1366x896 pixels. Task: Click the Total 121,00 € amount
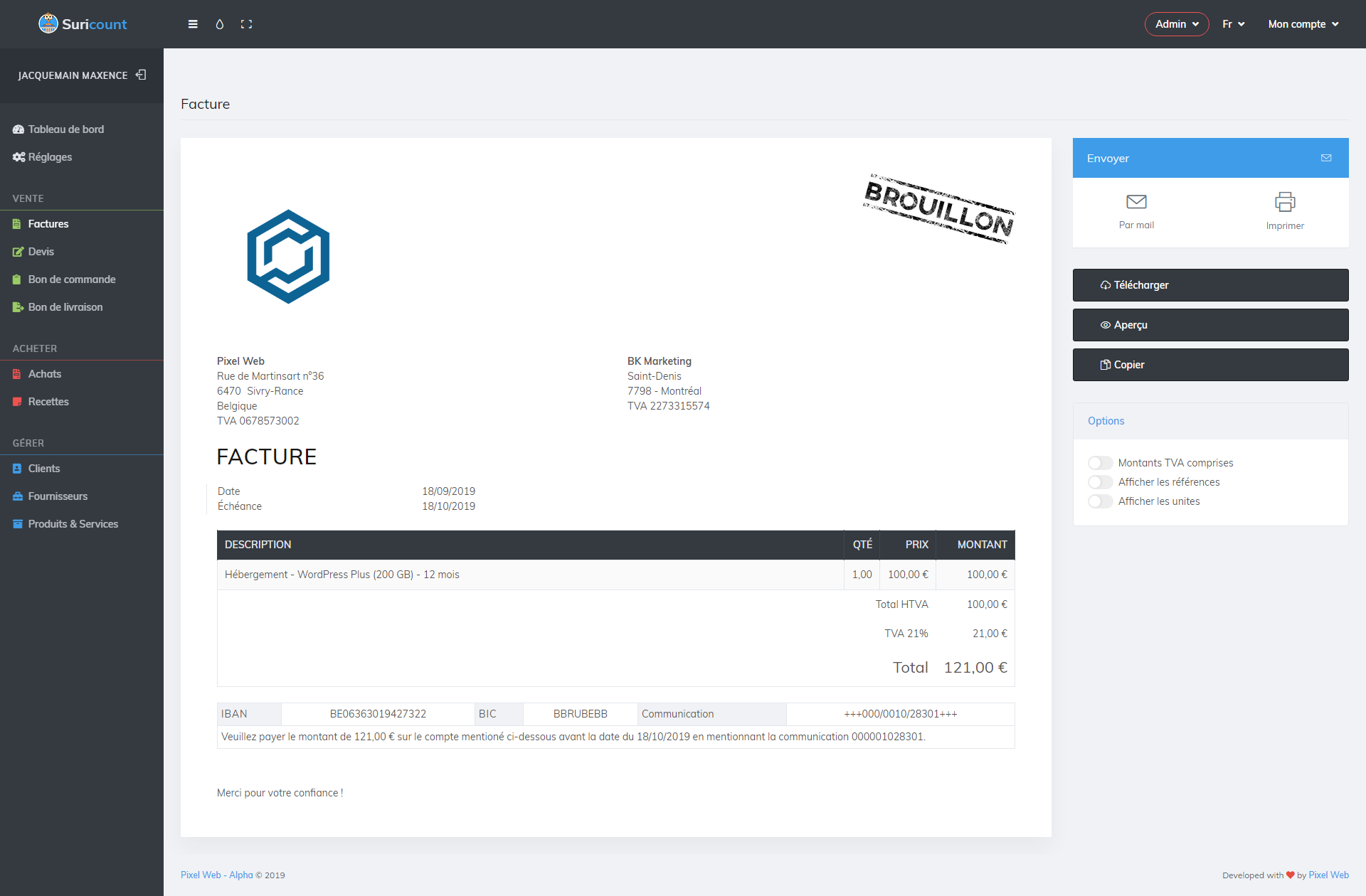[x=975, y=668]
